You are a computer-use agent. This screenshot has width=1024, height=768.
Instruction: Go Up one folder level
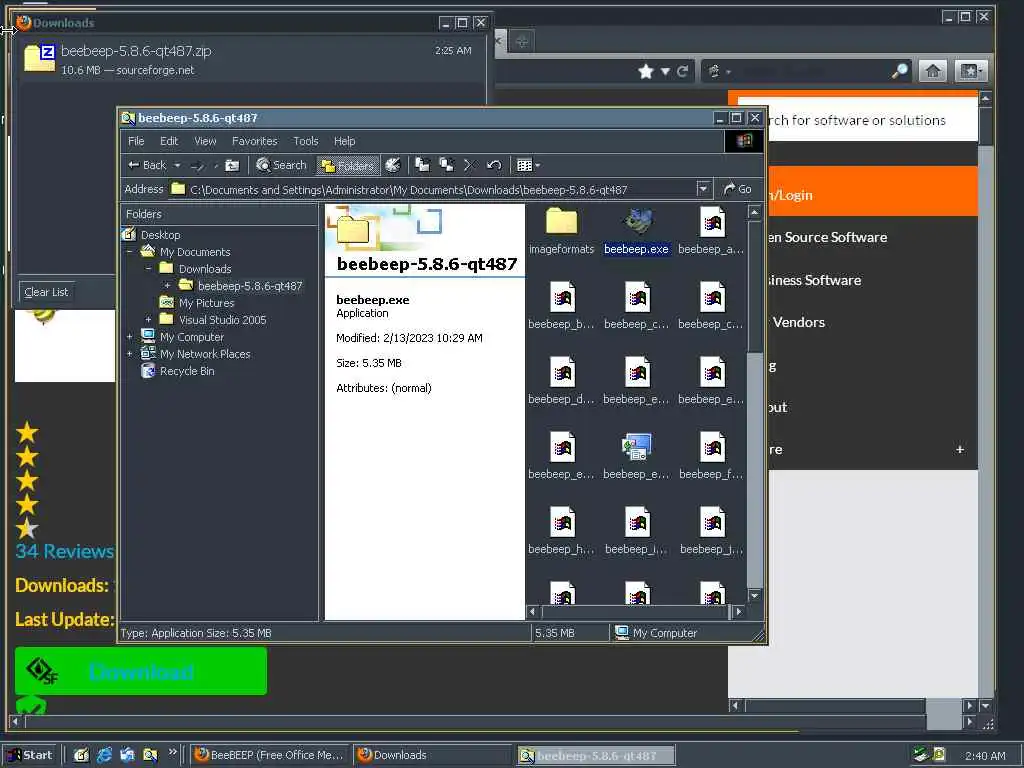click(x=232, y=165)
